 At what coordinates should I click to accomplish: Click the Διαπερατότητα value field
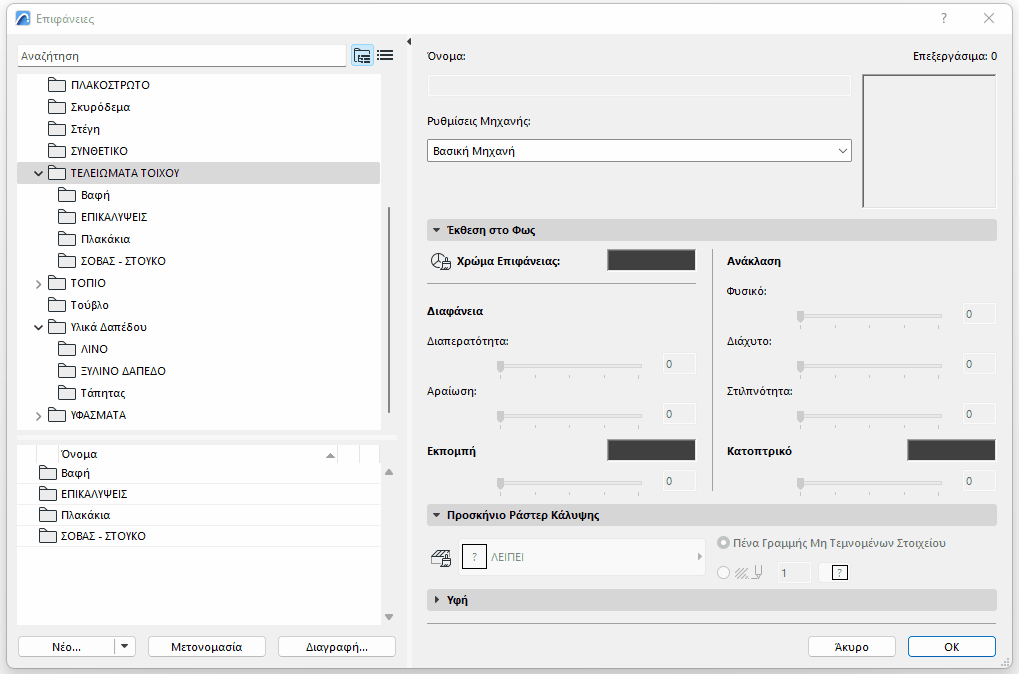click(678, 364)
